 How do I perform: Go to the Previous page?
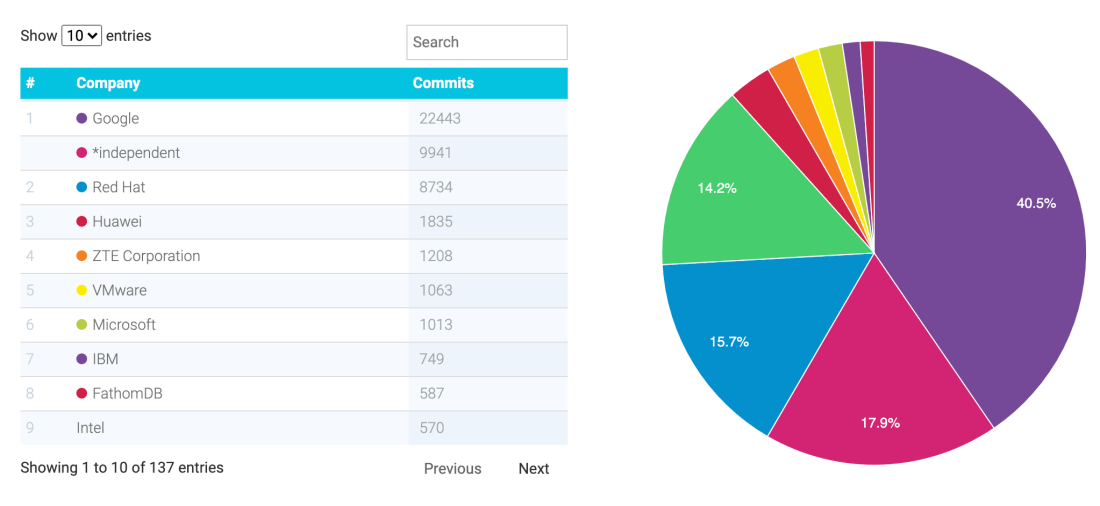452,468
